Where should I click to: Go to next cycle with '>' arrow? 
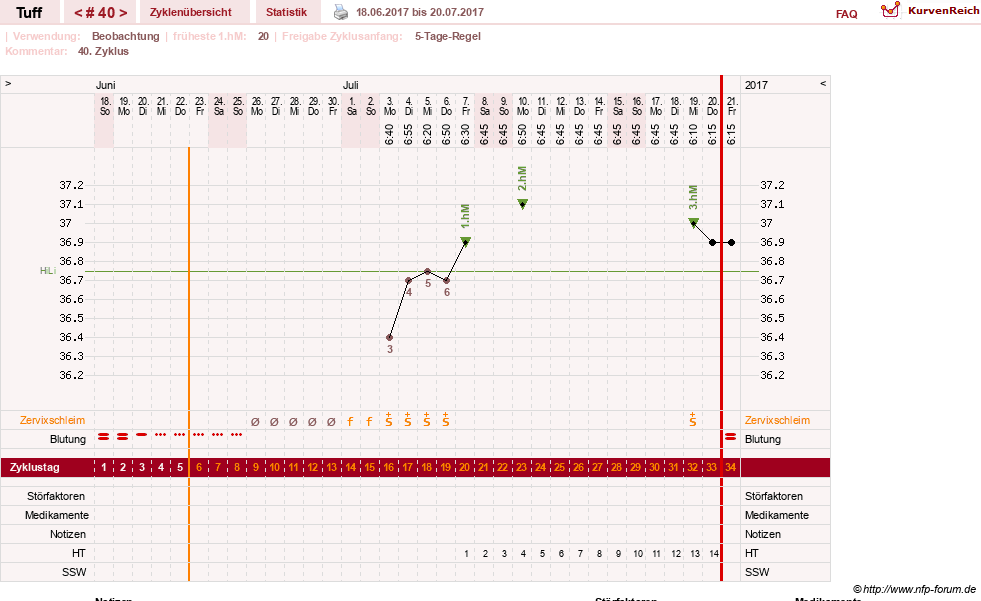pos(123,13)
